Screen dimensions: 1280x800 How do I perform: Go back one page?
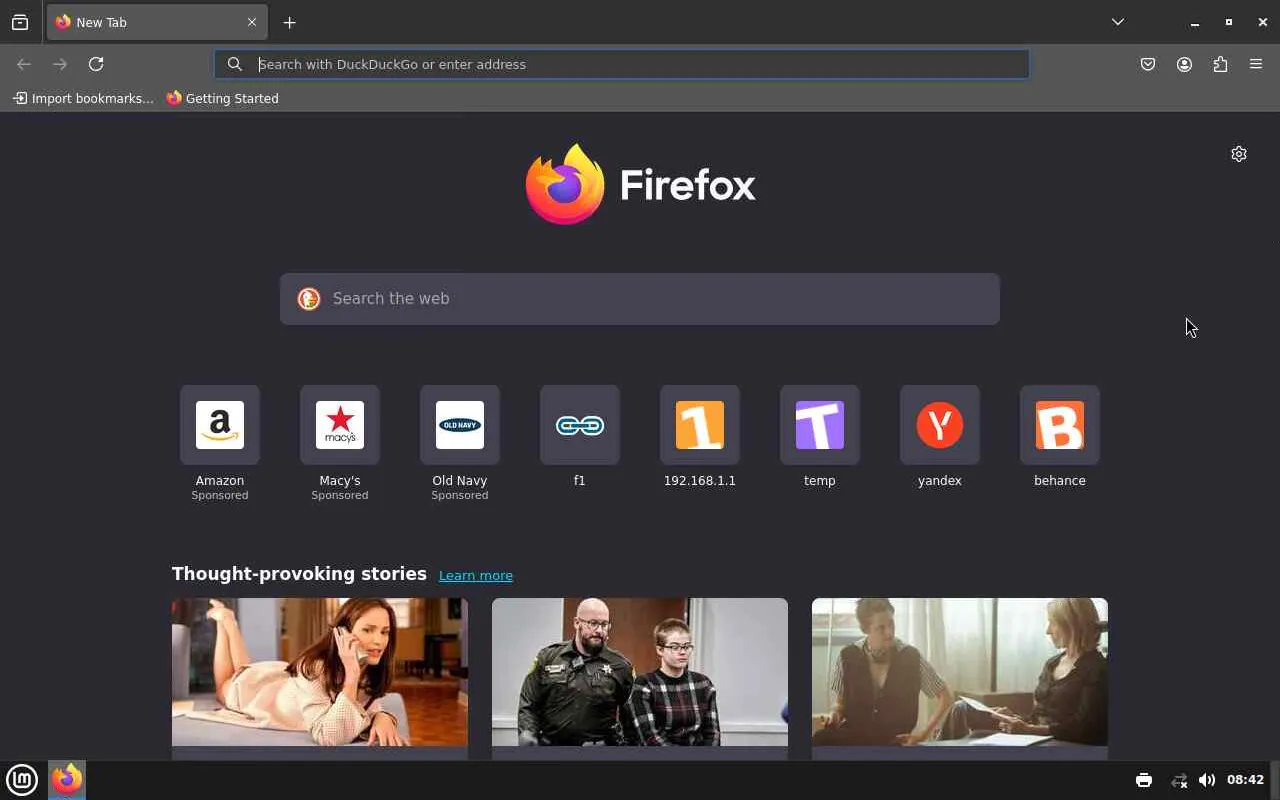coord(24,64)
